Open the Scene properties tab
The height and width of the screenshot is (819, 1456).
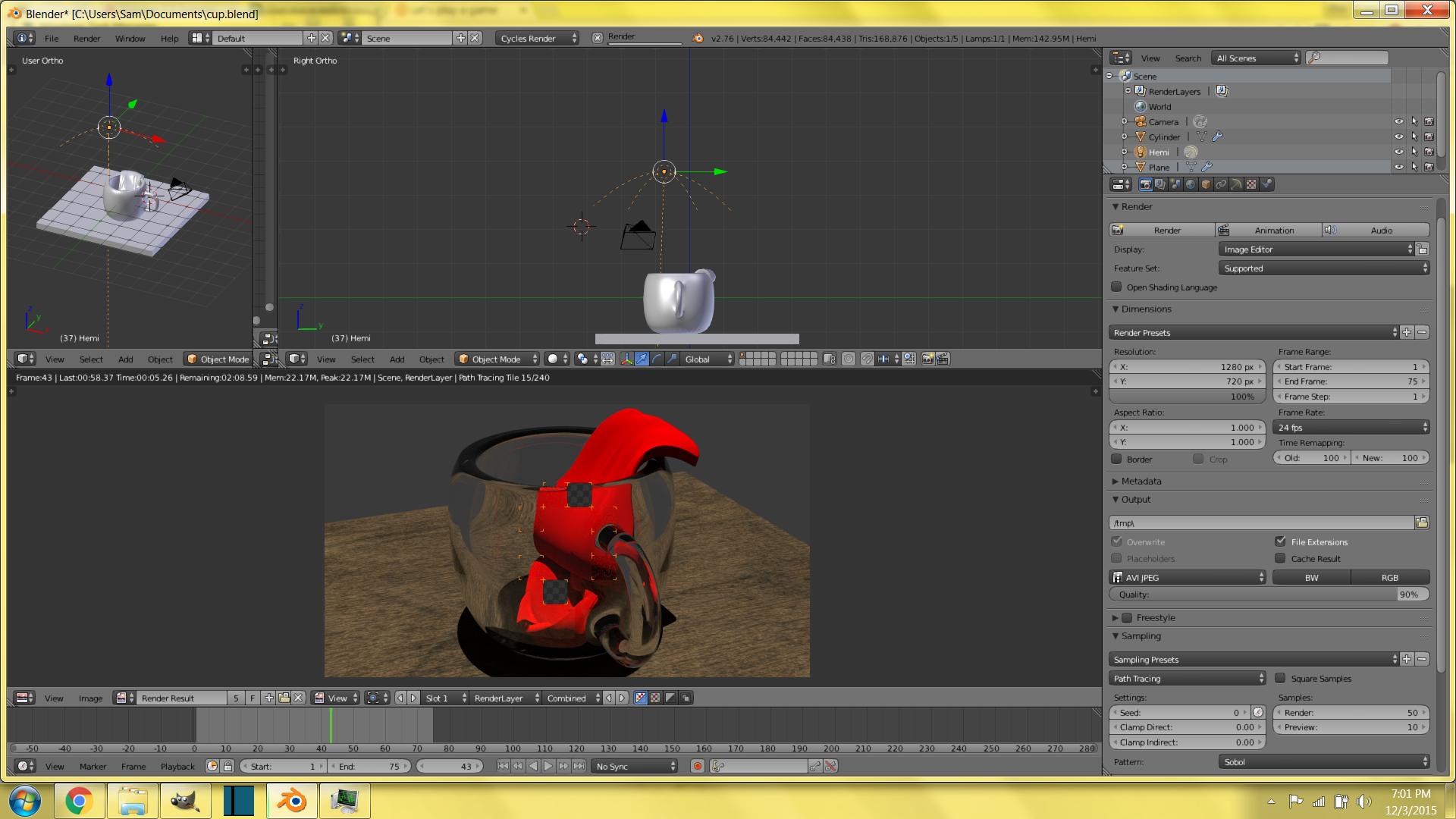tap(1175, 184)
